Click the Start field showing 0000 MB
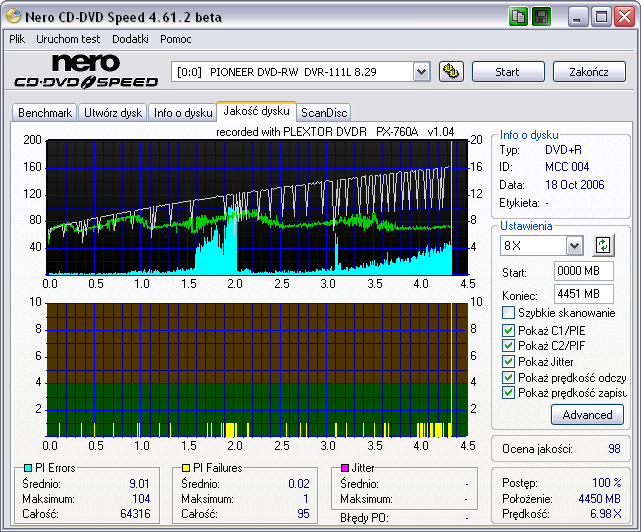The image size is (641, 532). tap(584, 271)
